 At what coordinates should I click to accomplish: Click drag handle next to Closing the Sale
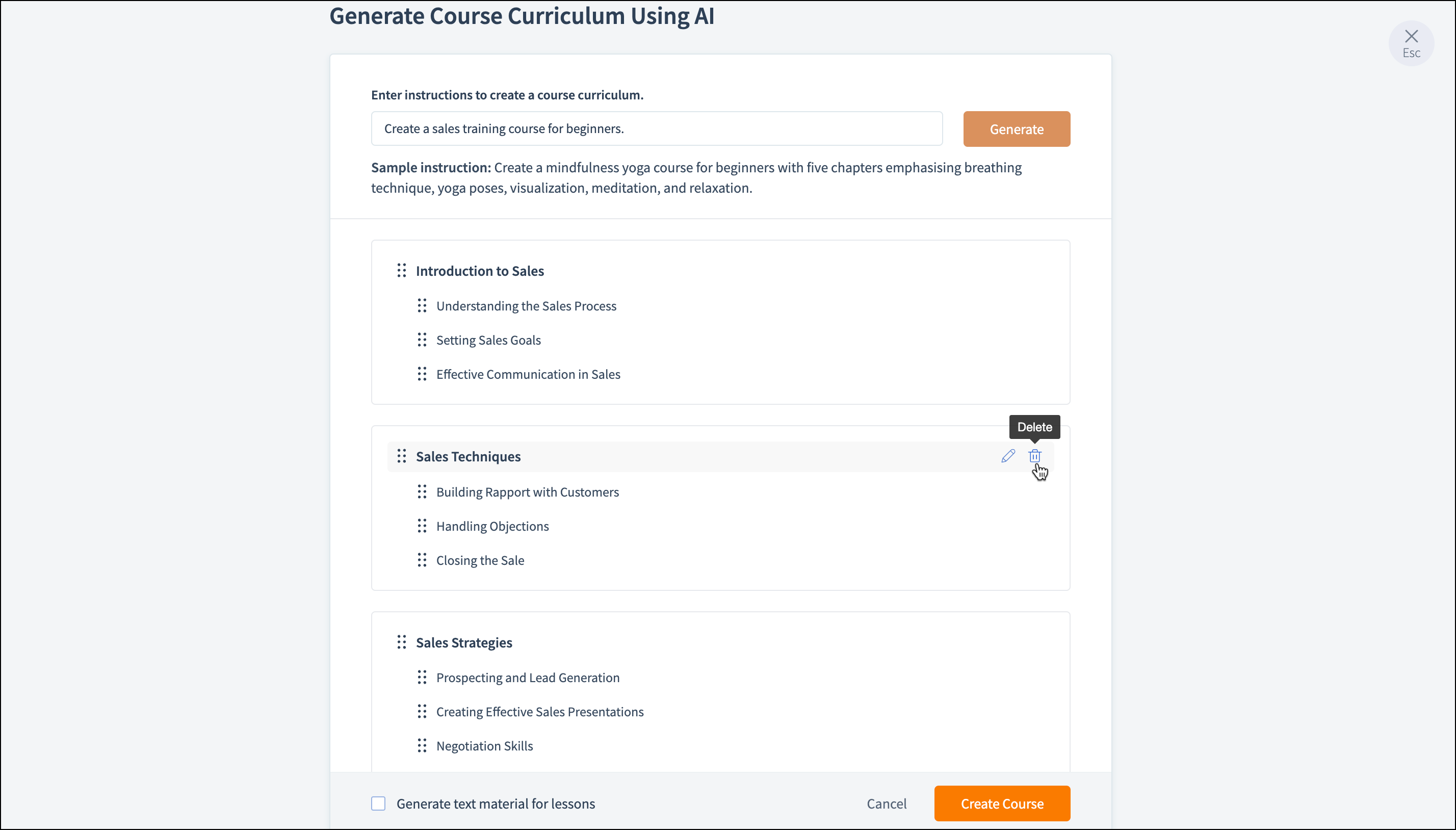coord(422,560)
